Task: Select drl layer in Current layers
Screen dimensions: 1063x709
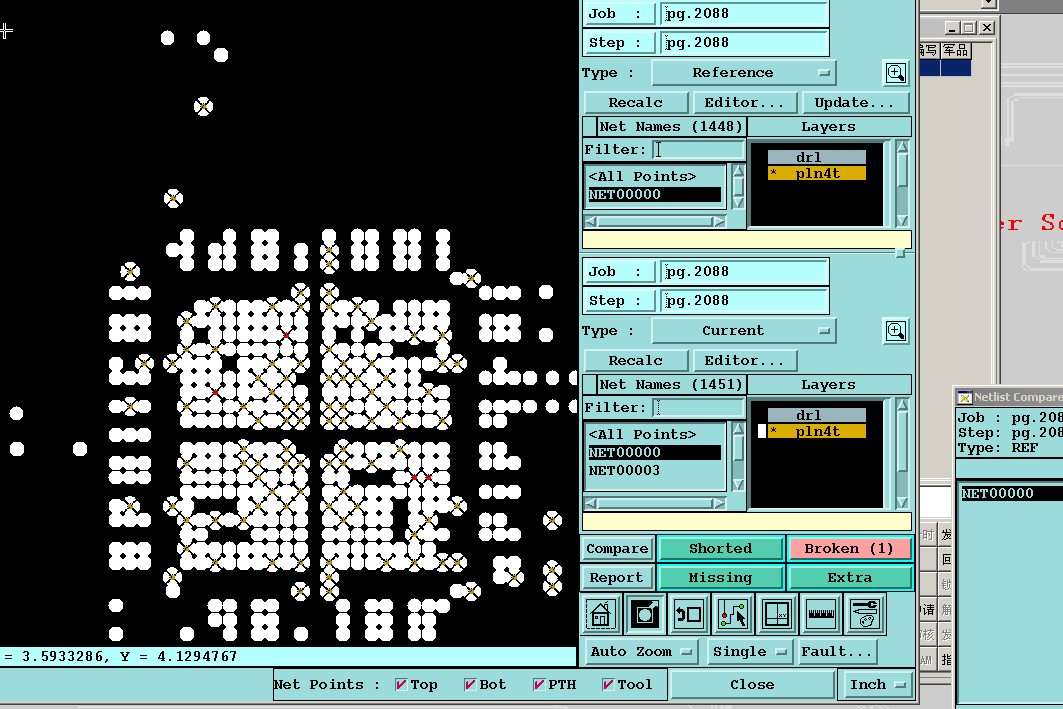Action: [816, 416]
